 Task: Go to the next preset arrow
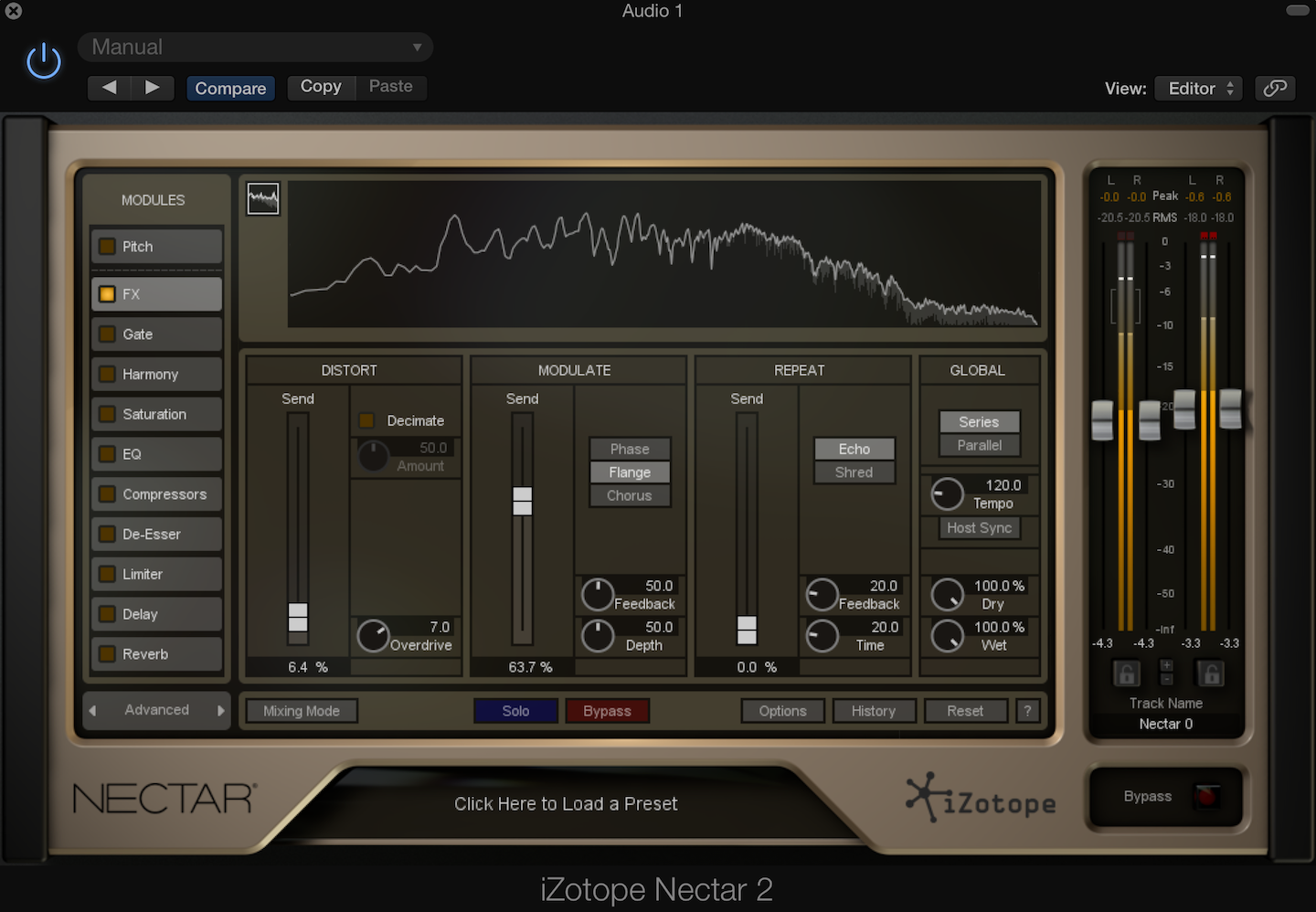click(153, 87)
